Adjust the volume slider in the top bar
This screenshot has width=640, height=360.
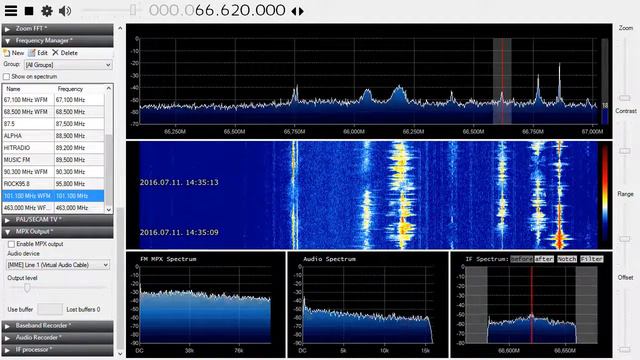(133, 10)
